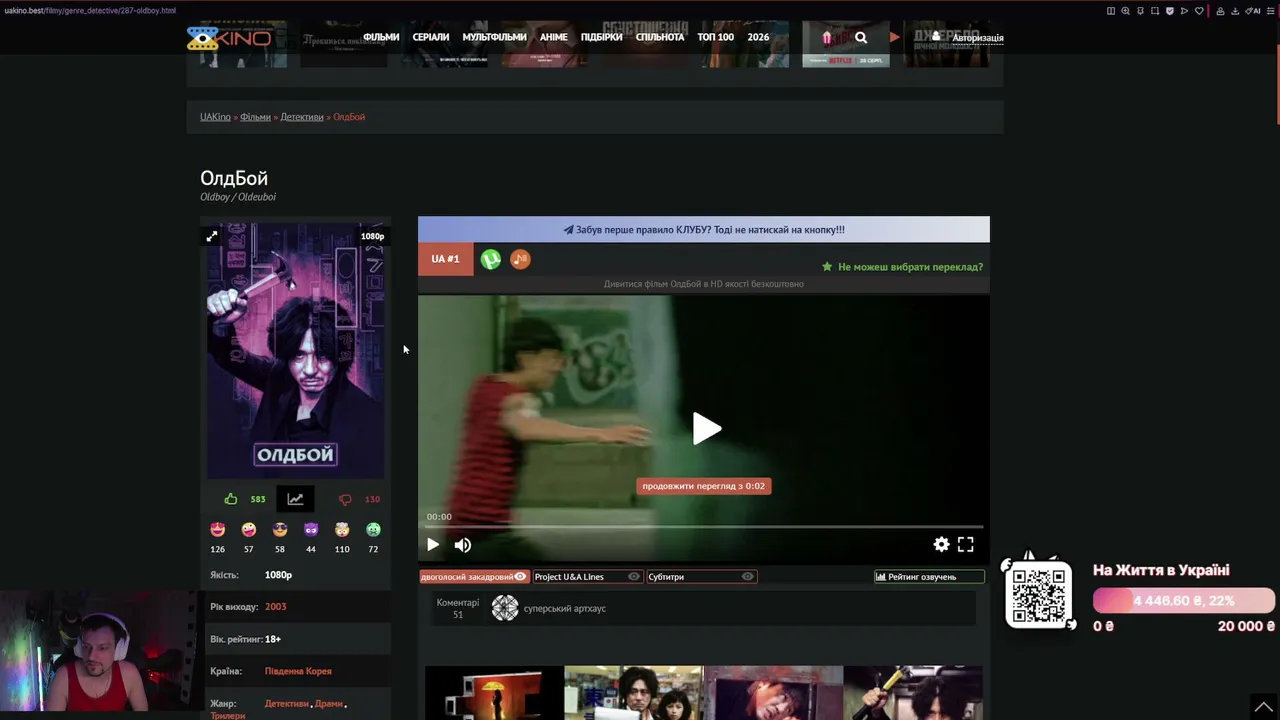Open the СПІЛЬНОТА menu
Image resolution: width=1280 pixels, height=720 pixels.
[660, 38]
